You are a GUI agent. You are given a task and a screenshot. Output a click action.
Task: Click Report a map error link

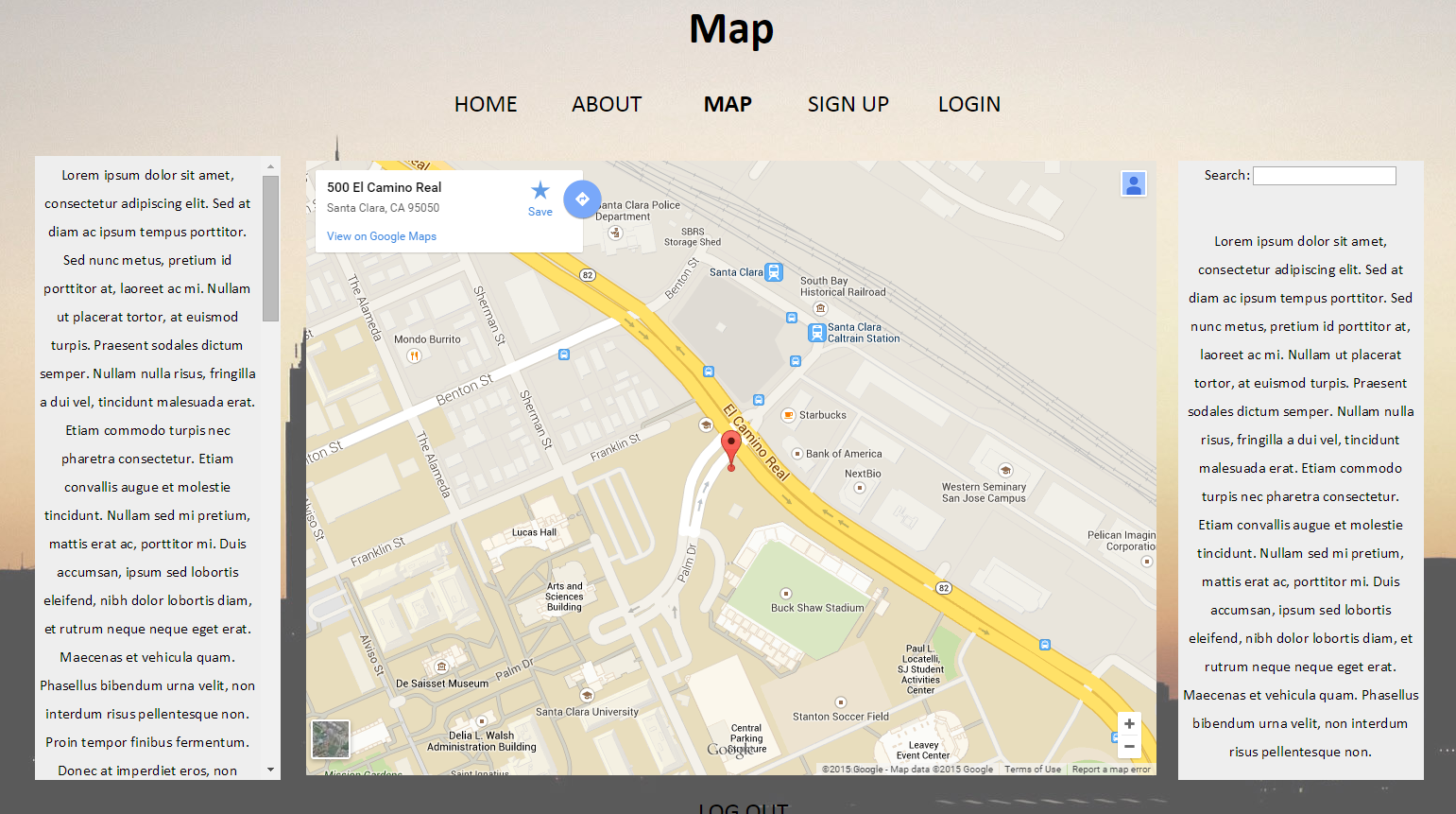(1111, 770)
